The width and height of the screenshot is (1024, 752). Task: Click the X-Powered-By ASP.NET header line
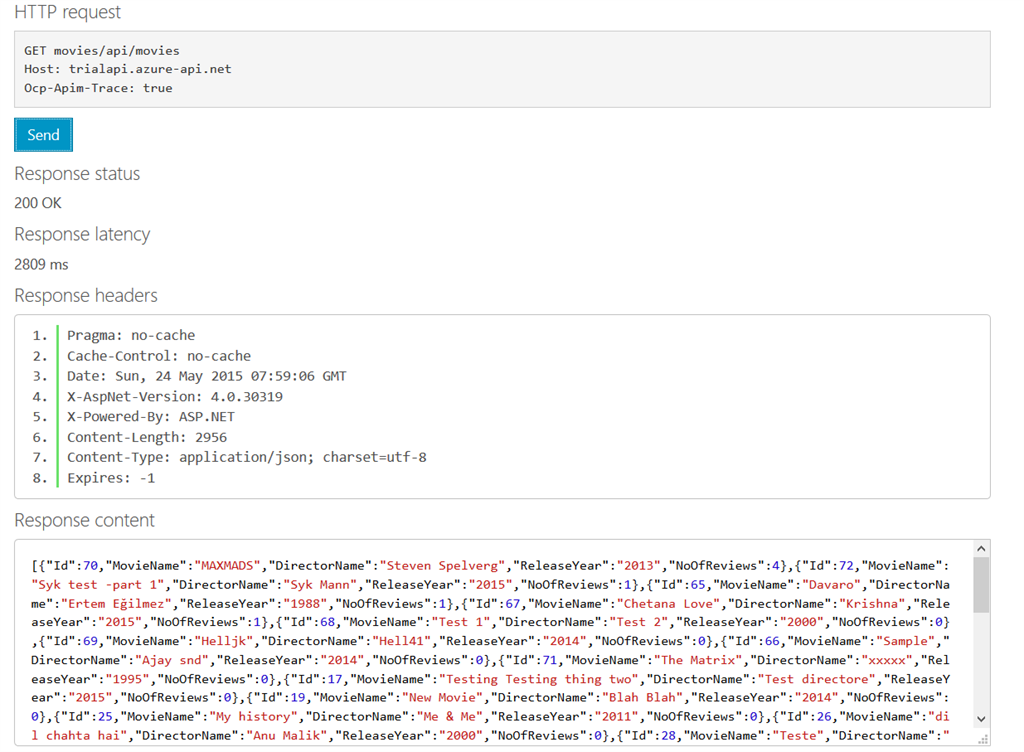[x=151, y=417]
